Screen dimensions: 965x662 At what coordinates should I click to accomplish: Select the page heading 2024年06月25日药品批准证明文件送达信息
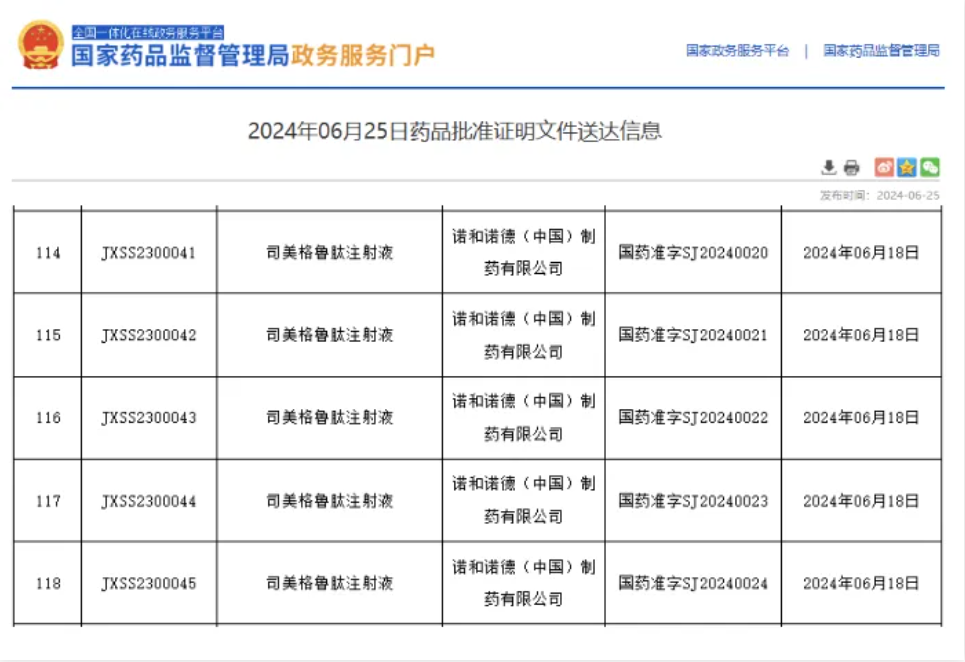tap(455, 131)
